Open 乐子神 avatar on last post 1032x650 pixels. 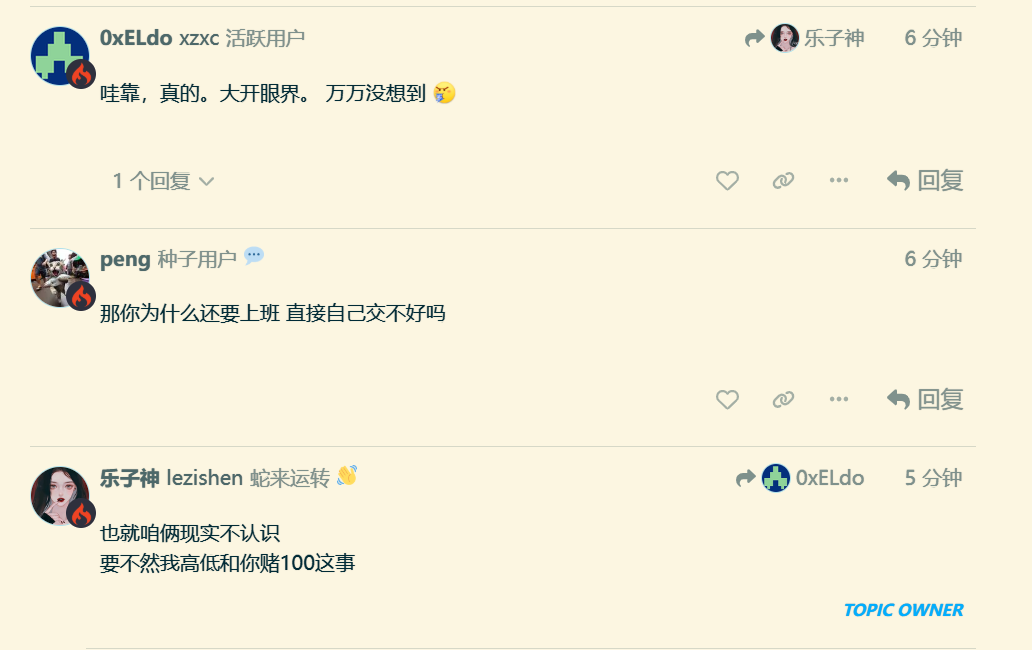60,496
